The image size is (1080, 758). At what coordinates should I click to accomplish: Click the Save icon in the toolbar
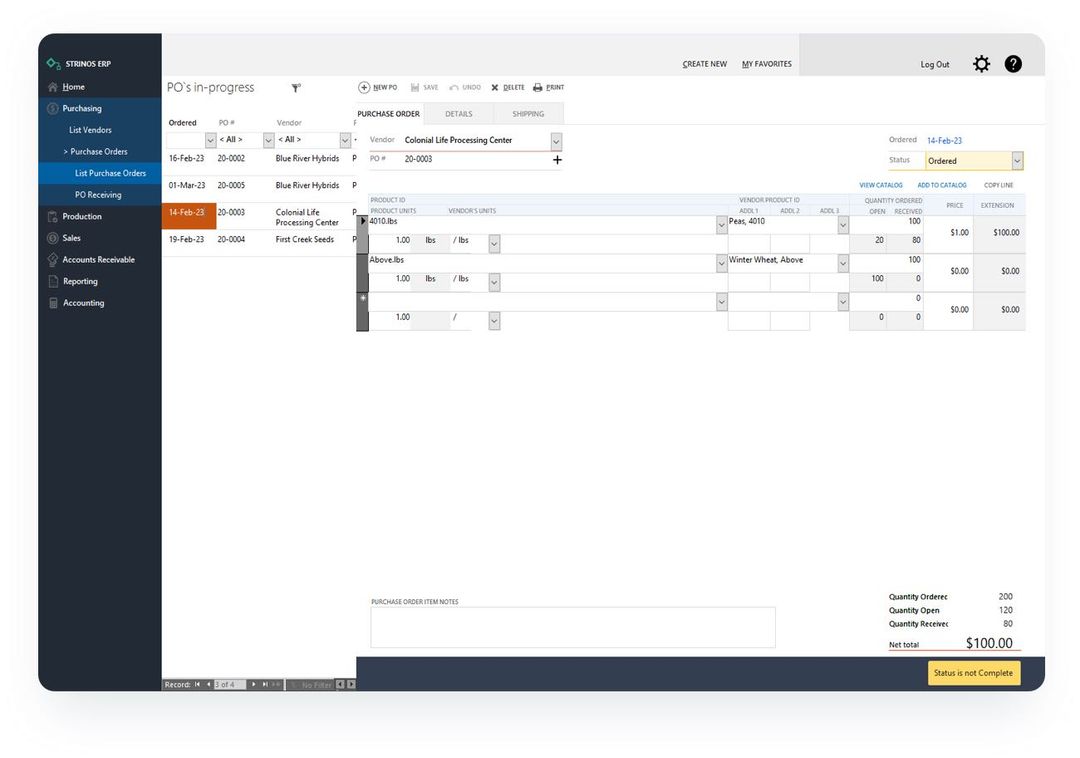424,87
